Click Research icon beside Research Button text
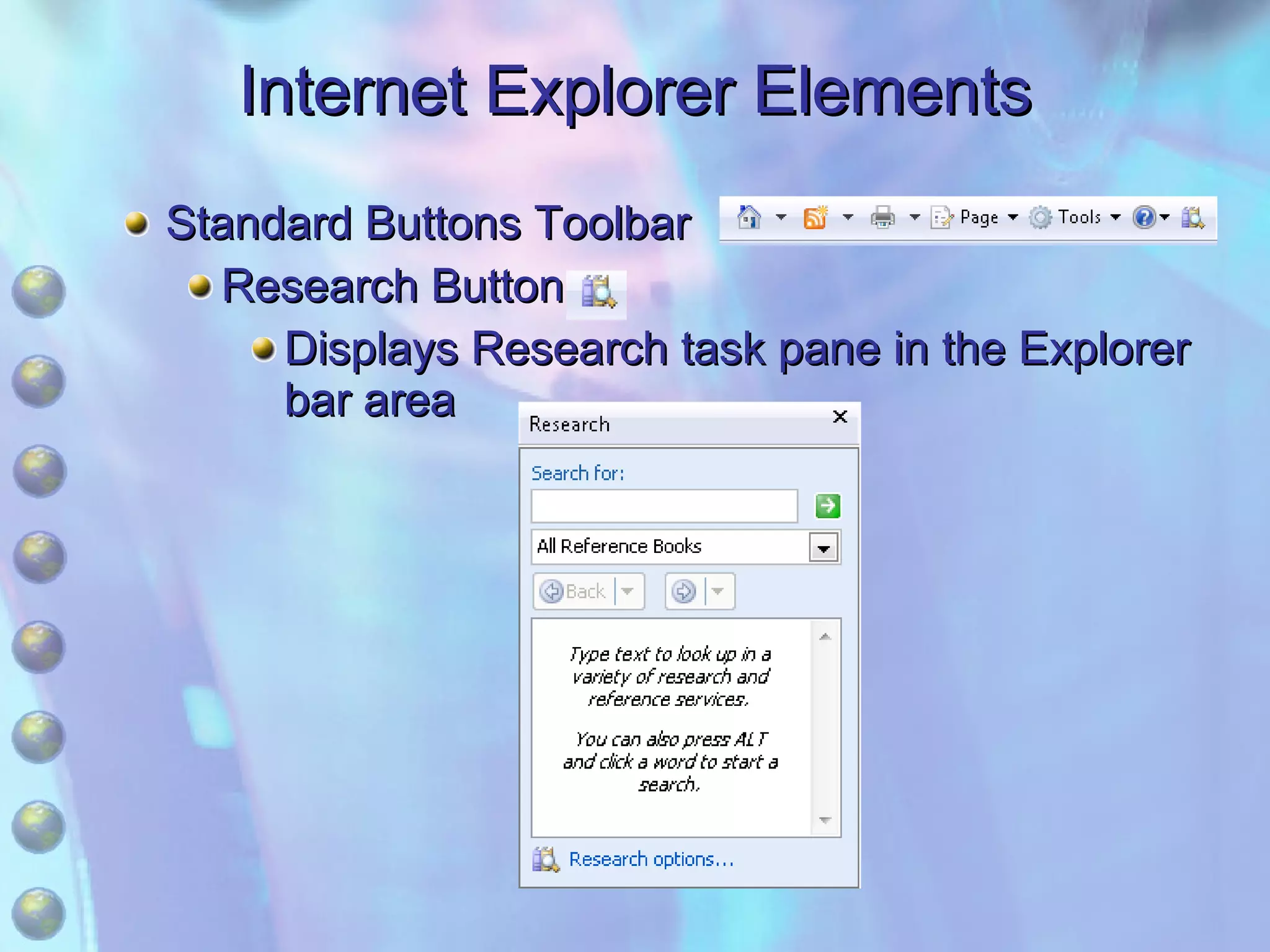Screen dimensions: 1270x952 tap(598, 292)
